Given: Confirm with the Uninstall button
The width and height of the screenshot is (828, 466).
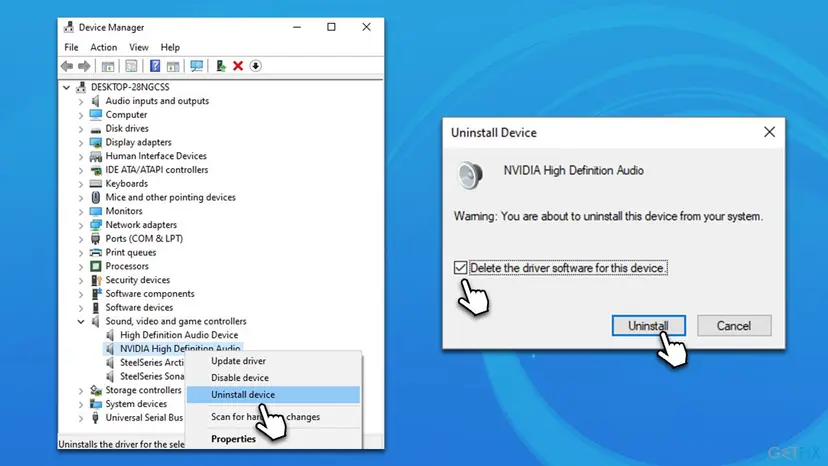Looking at the screenshot, I should click(x=648, y=326).
